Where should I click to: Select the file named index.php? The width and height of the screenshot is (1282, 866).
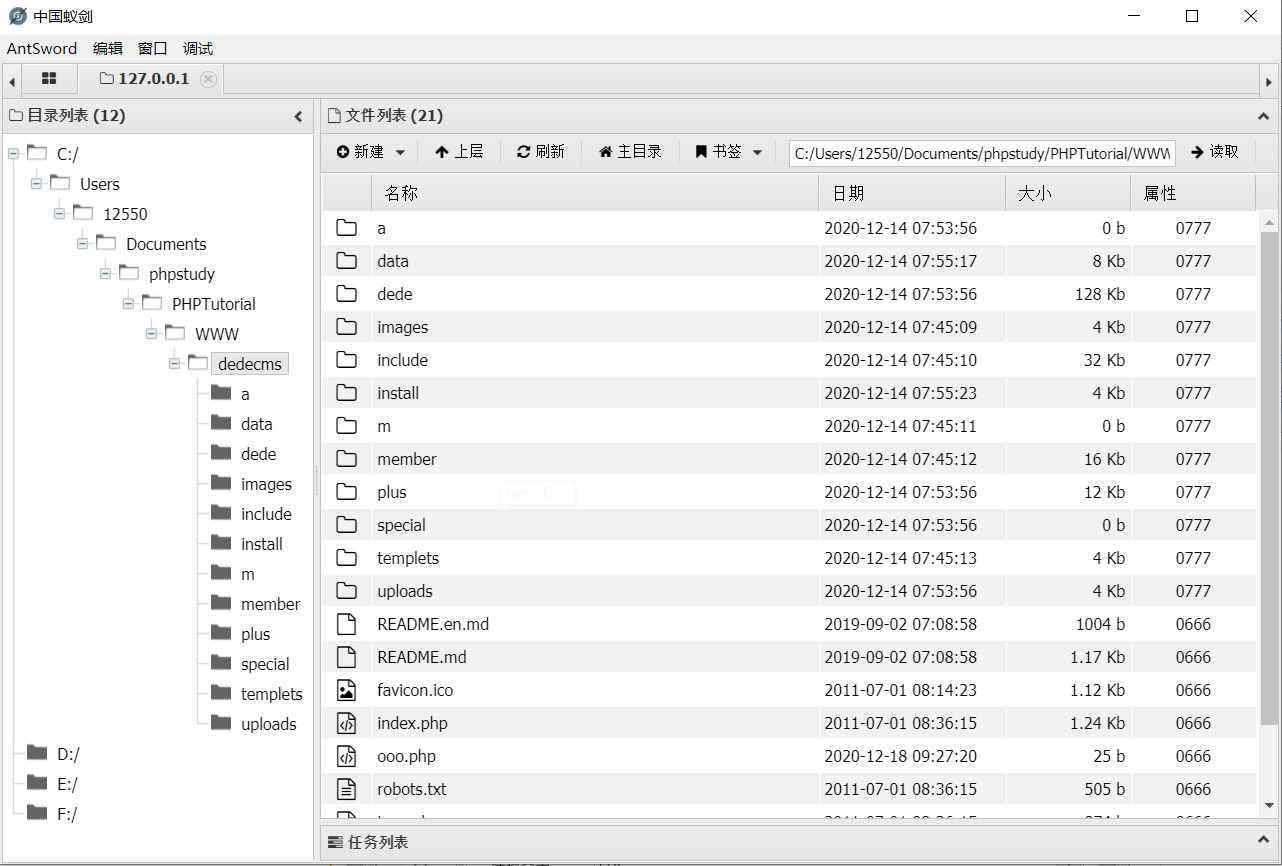[x=412, y=723]
